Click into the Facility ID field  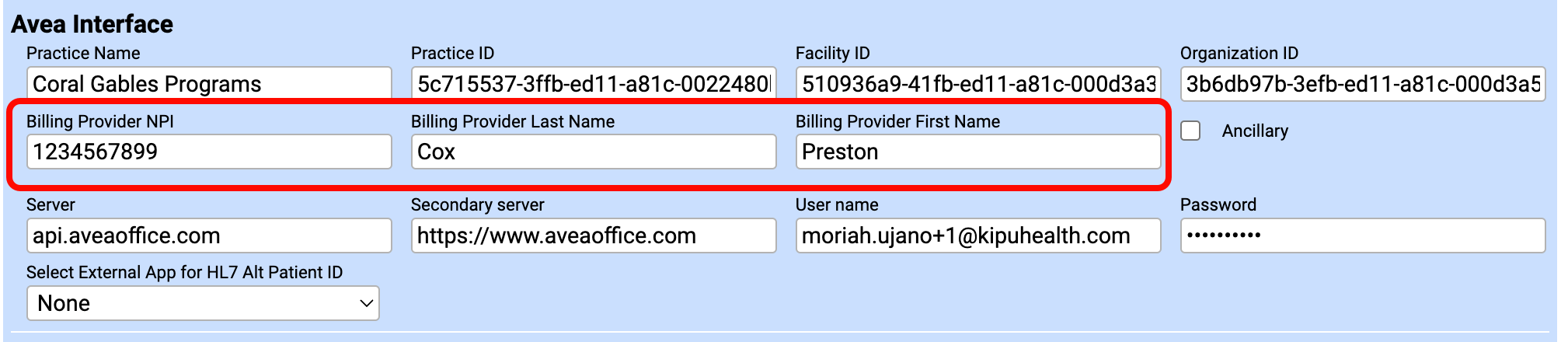tap(977, 84)
